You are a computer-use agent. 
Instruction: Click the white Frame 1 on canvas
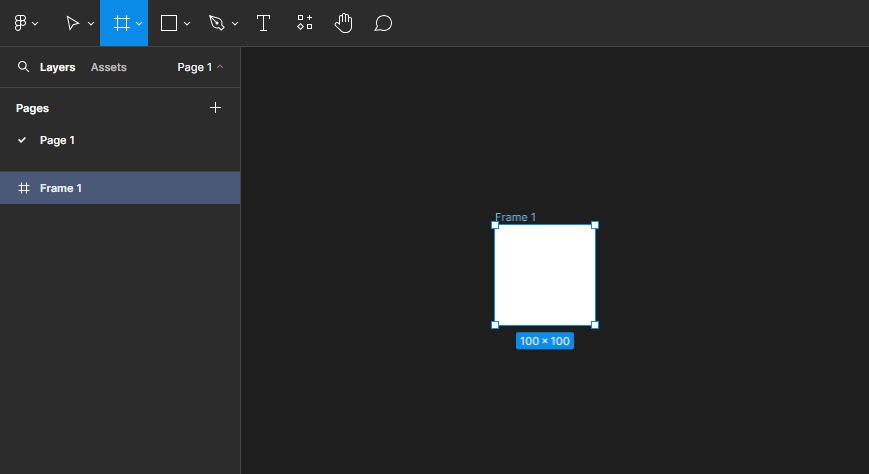pos(545,275)
